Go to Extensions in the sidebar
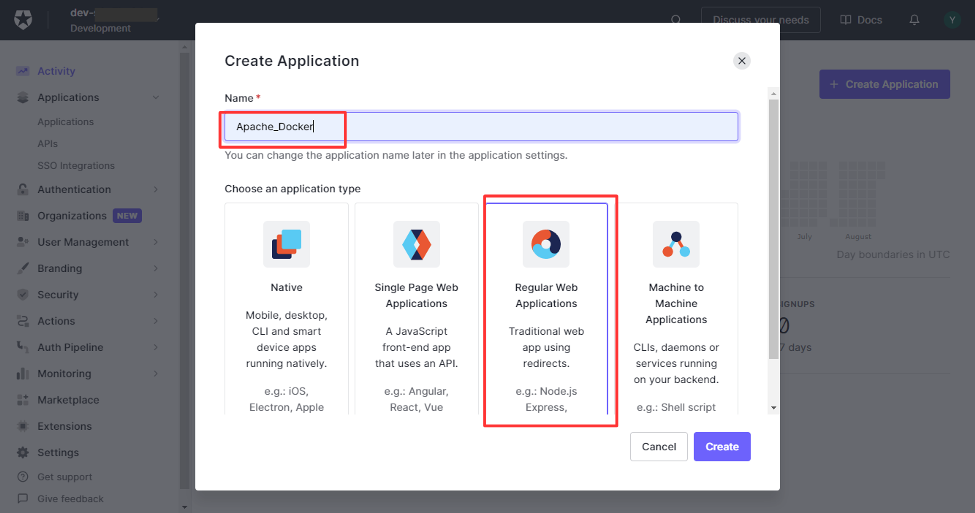Screen dimensions: 975x513 coord(64,426)
